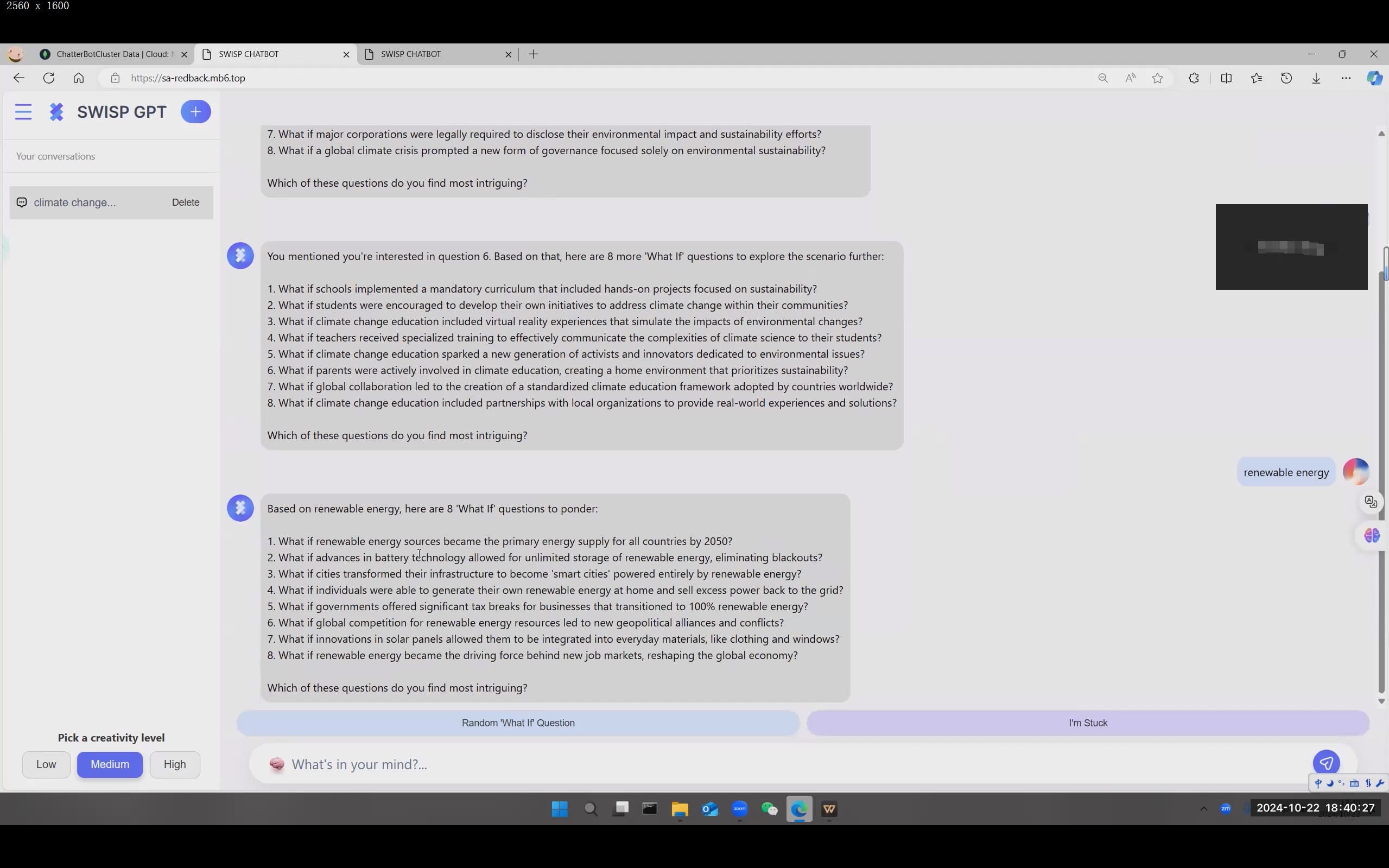Open the brain floating side icon
The image size is (1389, 868).
tap(1372, 536)
